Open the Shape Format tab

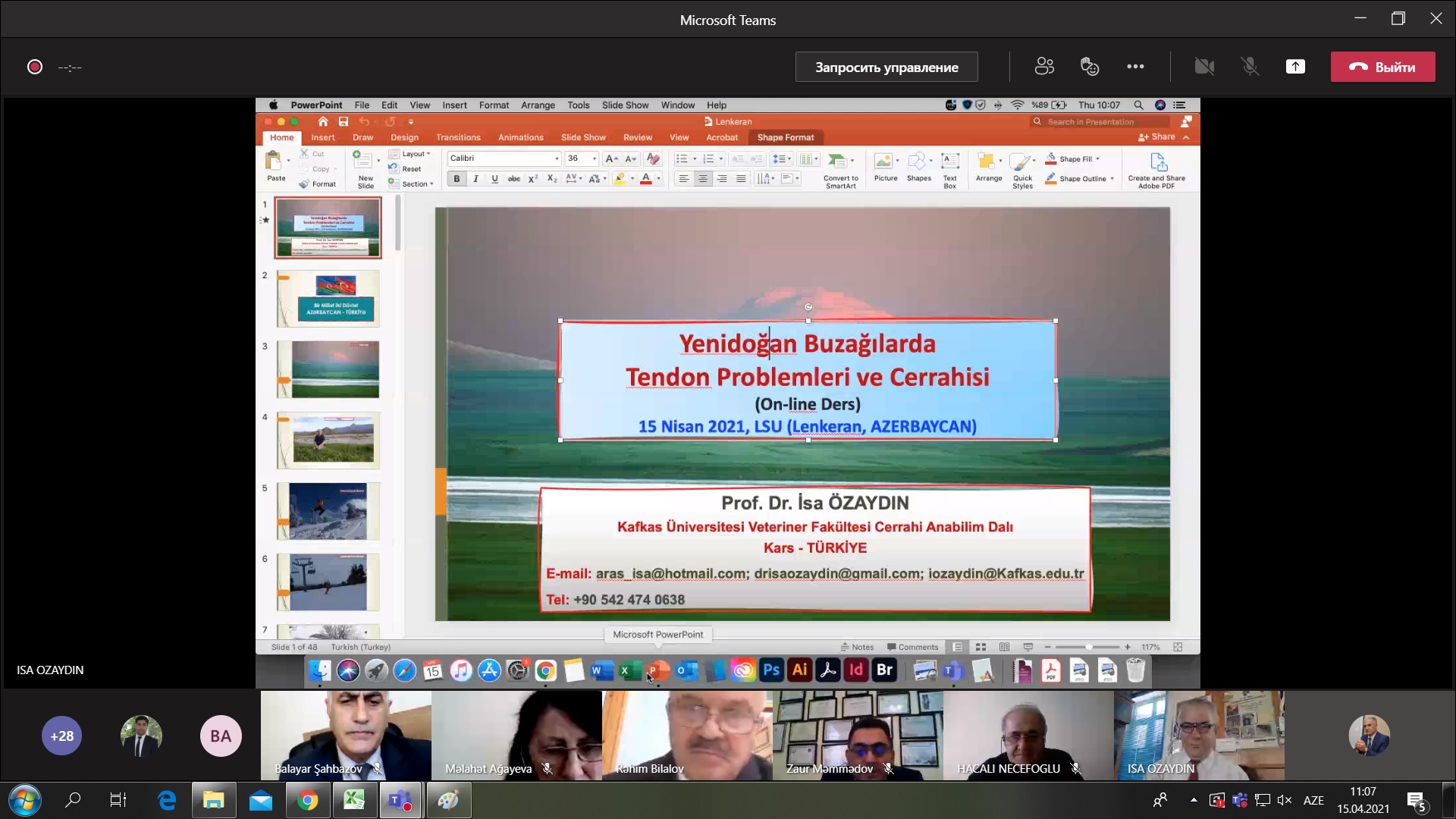point(785,137)
